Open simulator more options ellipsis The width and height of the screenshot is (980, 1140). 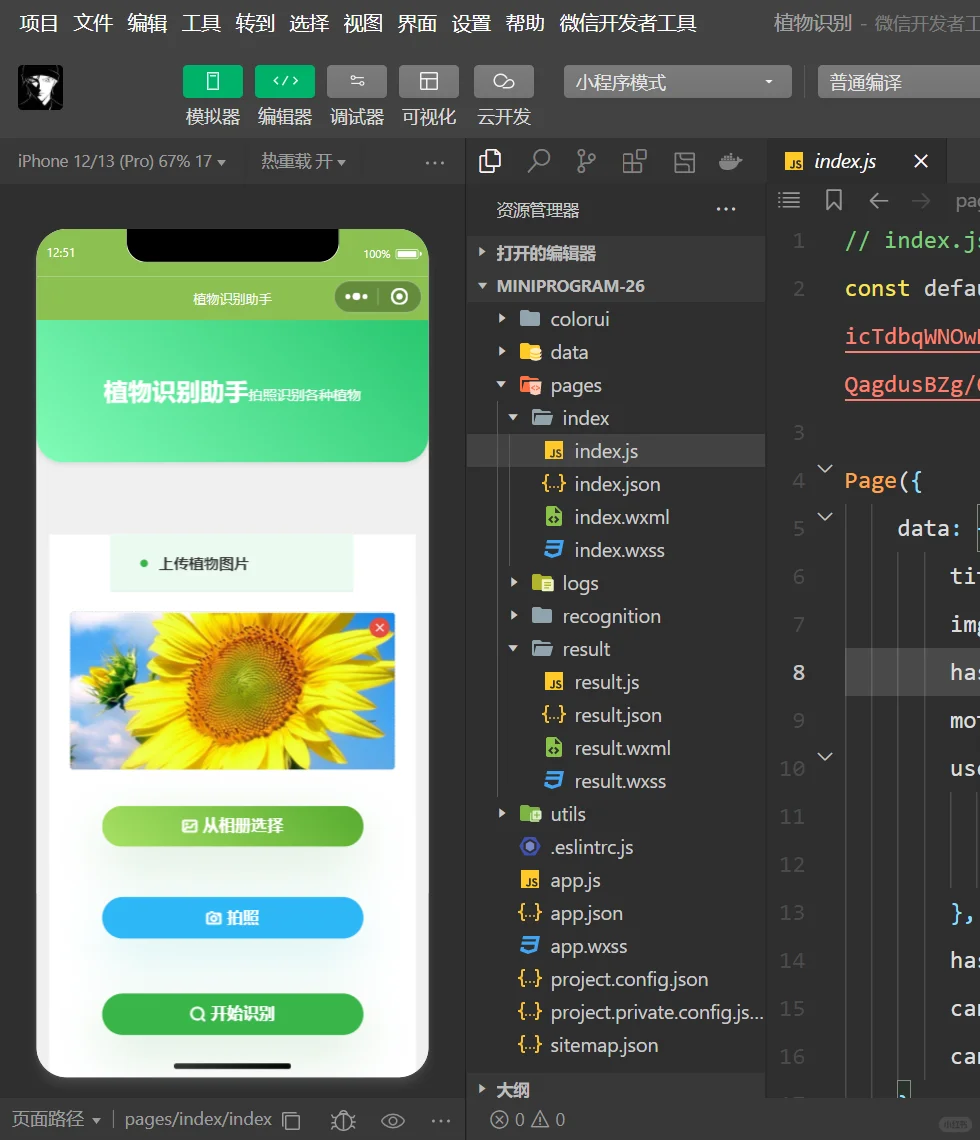tap(435, 163)
